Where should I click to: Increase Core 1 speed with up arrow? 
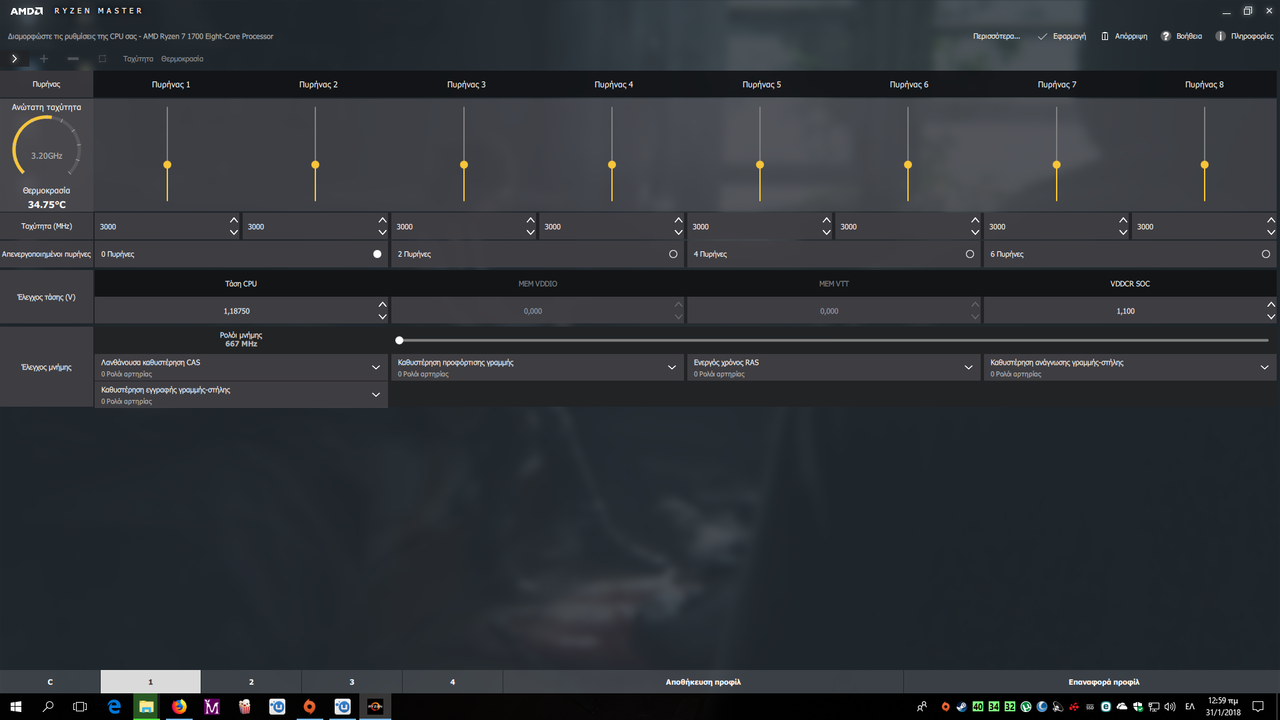tap(234, 221)
